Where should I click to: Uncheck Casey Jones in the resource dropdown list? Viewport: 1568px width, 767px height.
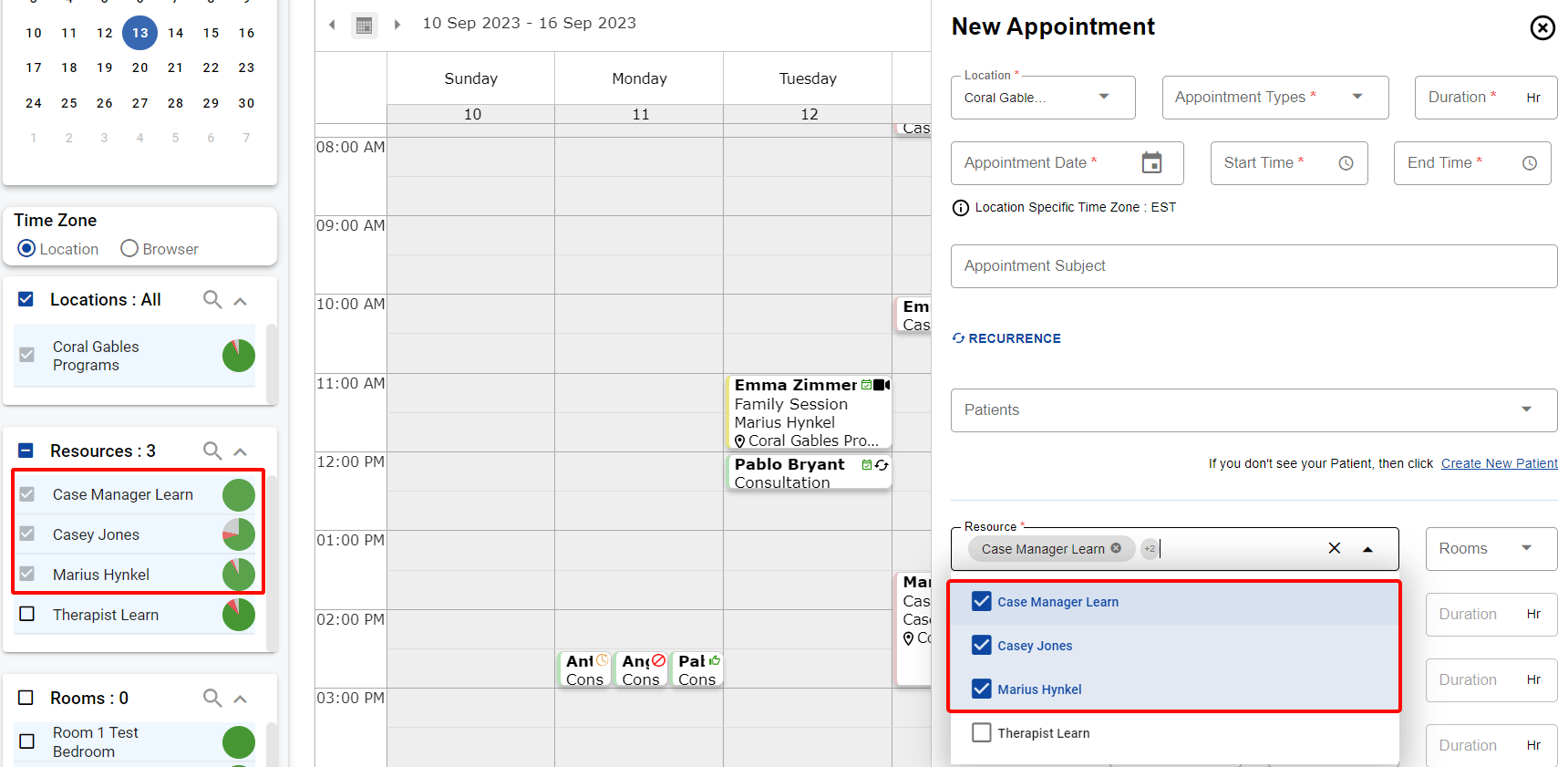[982, 646]
